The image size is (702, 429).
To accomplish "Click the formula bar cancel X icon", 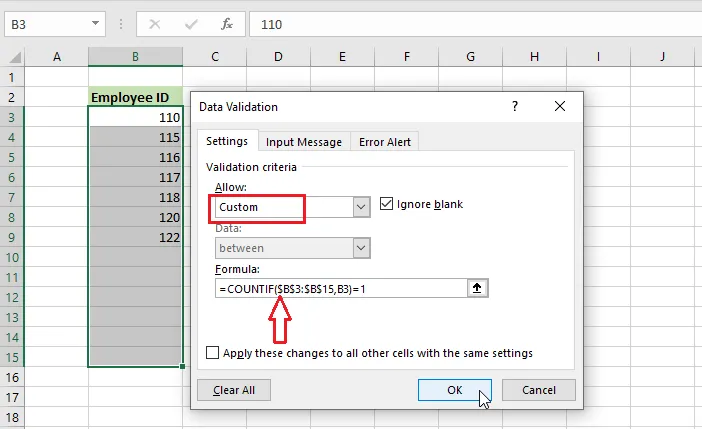I will click(154, 24).
